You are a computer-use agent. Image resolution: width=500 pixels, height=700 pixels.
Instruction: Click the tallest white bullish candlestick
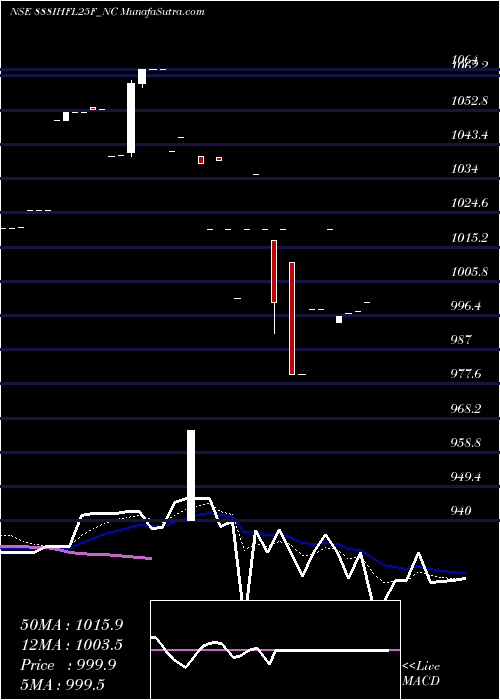click(x=131, y=118)
